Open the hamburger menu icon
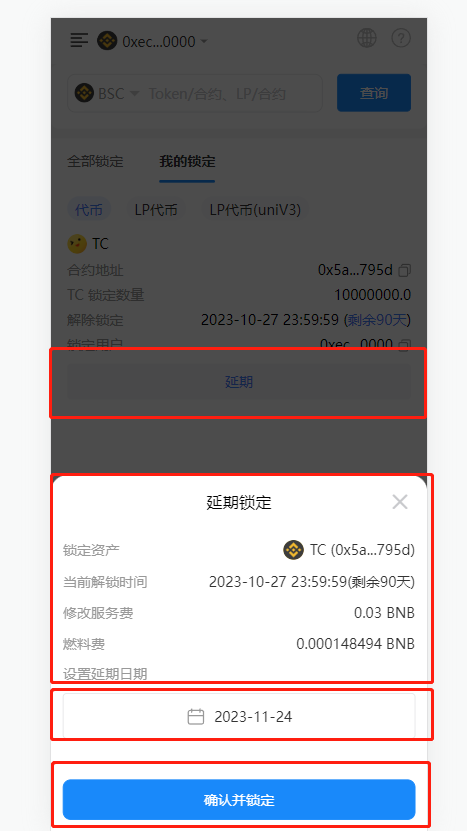This screenshot has height=831, width=467. [79, 41]
